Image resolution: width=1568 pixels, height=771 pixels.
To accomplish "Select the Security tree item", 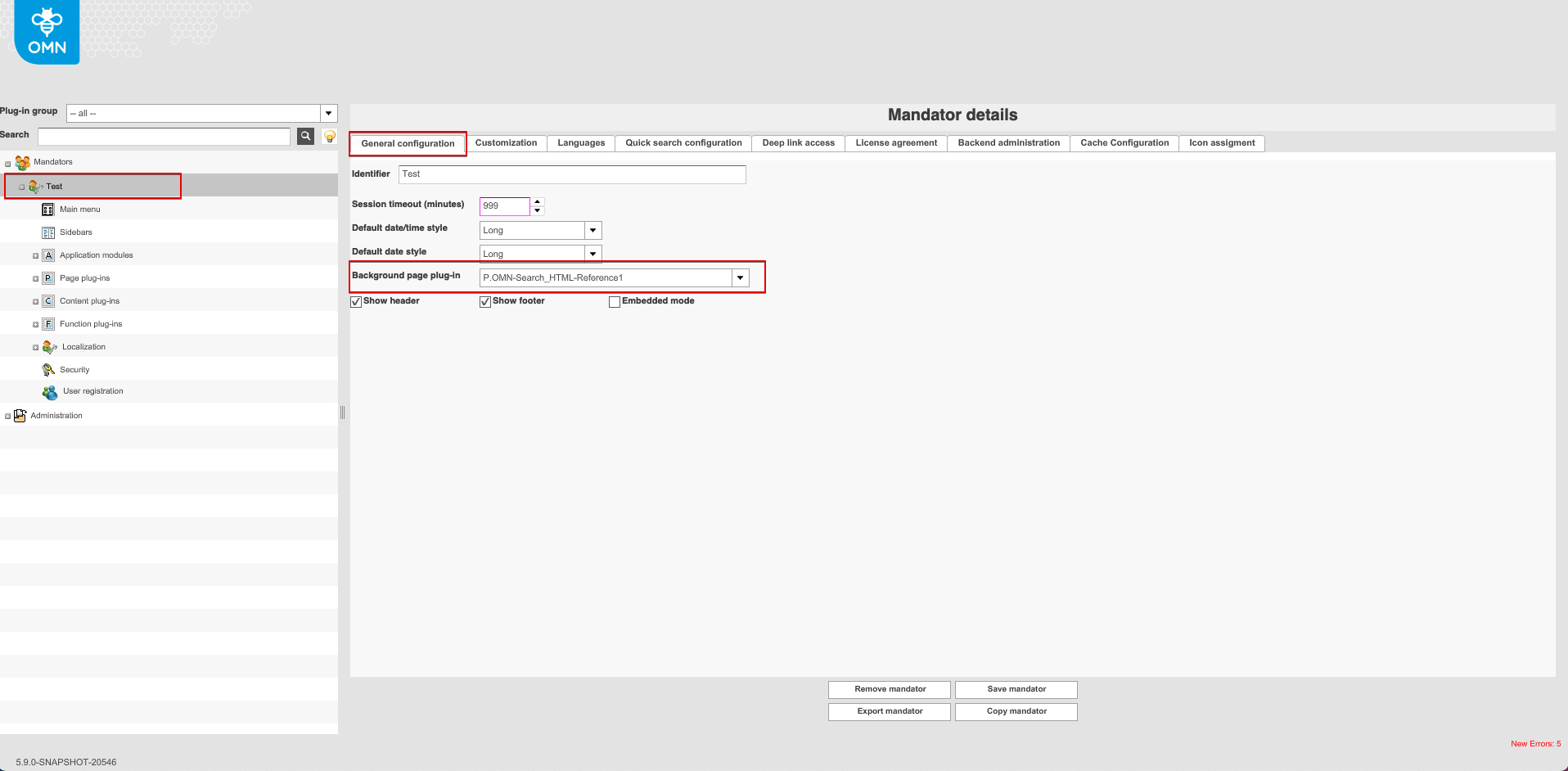I will point(74,370).
